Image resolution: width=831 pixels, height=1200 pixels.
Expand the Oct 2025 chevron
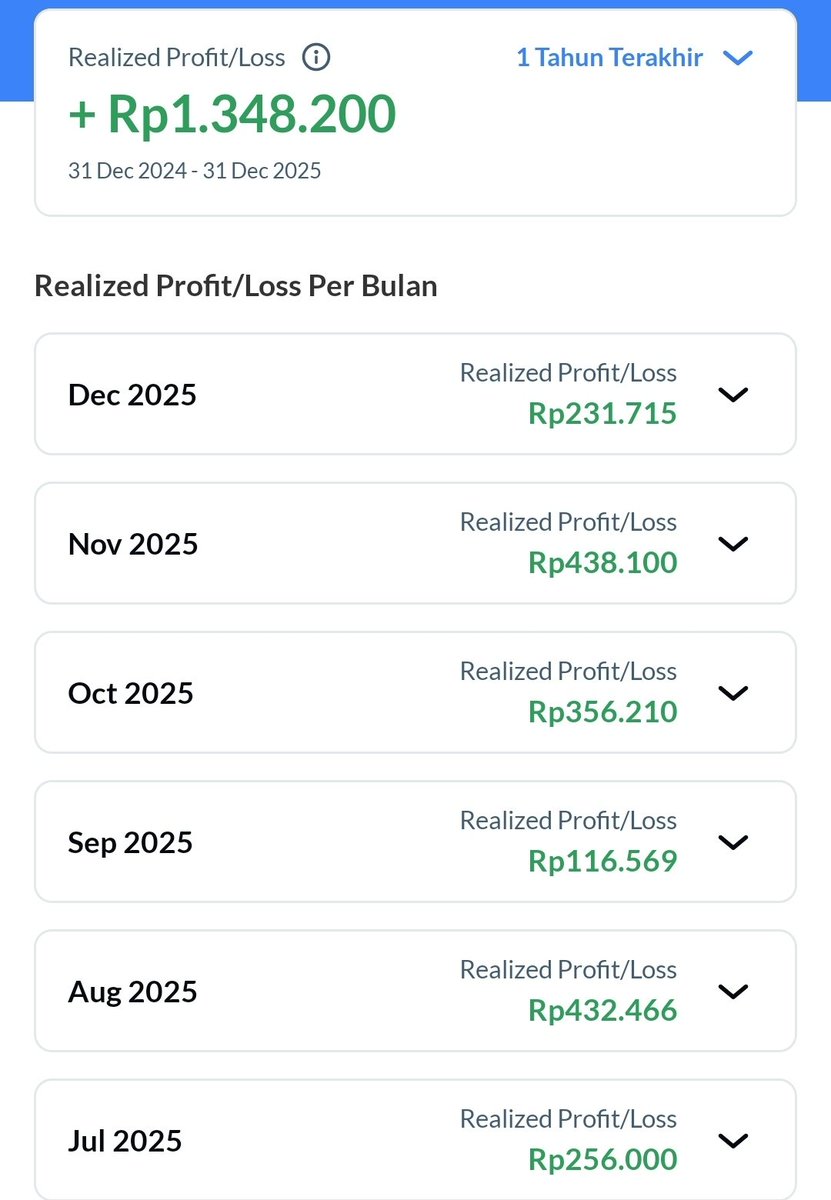[733, 693]
